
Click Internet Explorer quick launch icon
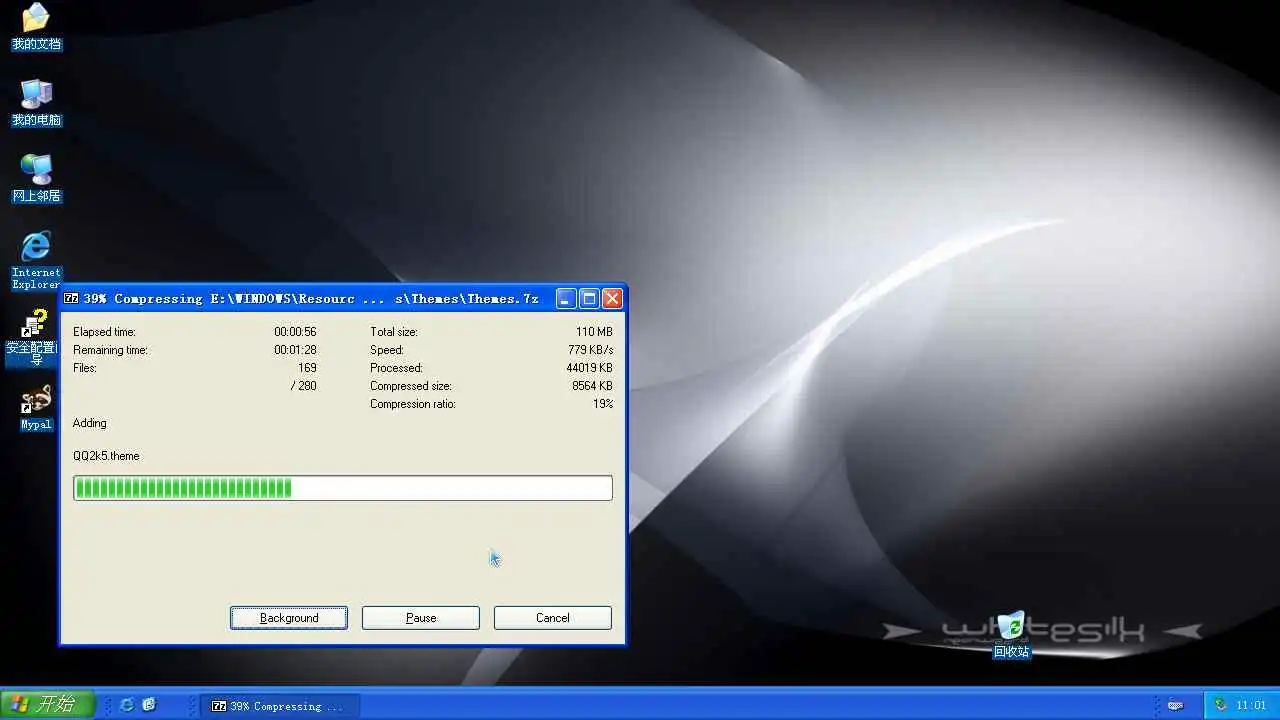(x=127, y=705)
